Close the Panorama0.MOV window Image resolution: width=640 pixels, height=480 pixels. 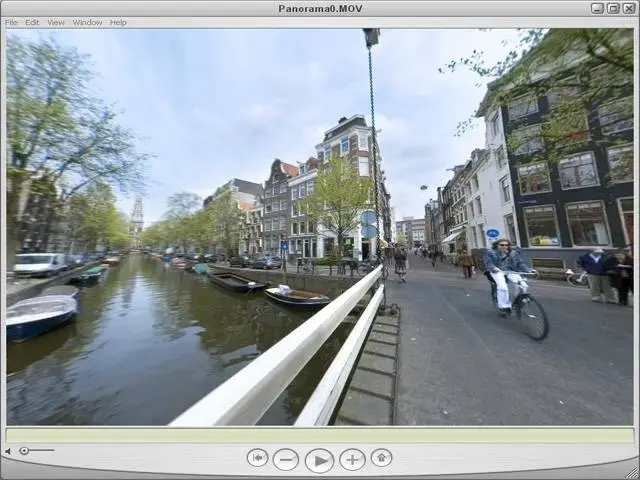629,8
